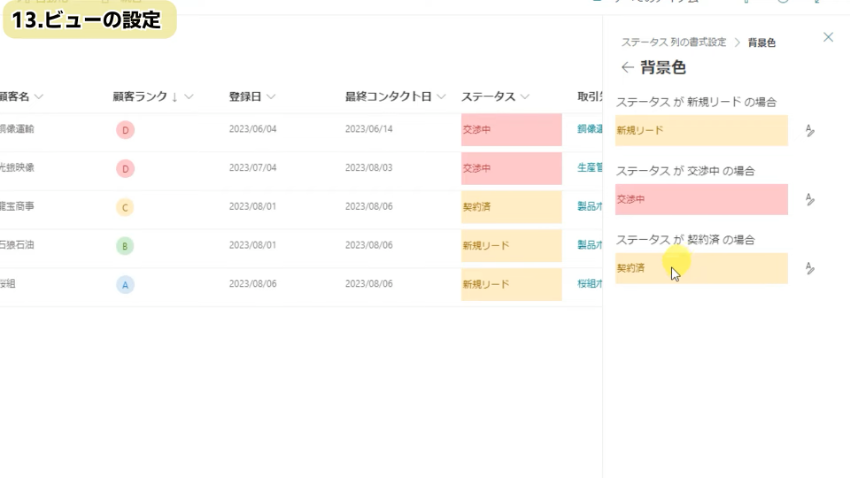This screenshot has width=850, height=478.
Task: Choose the 新規リード background color bar in the panel
Action: (x=701, y=130)
